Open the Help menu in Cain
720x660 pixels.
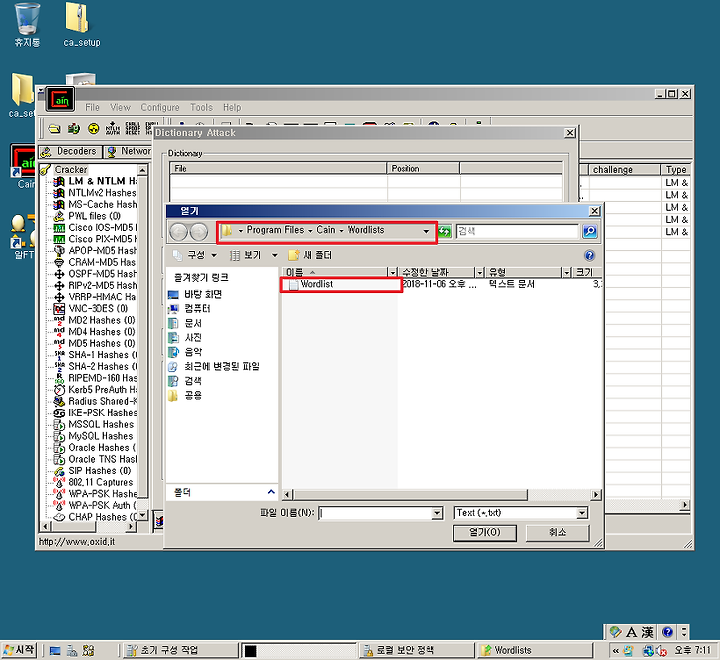click(232, 107)
